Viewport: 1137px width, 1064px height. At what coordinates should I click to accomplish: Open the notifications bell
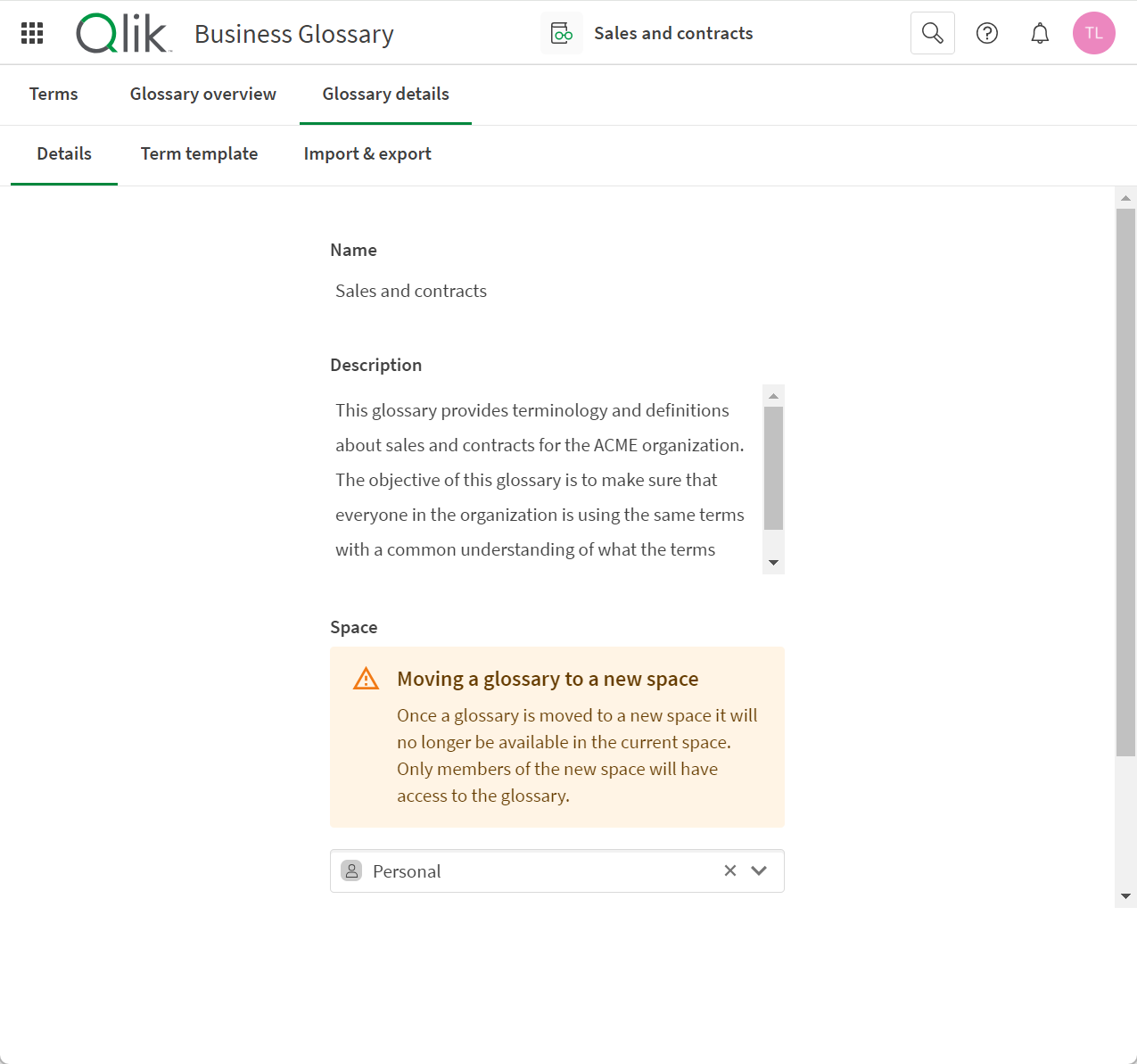pyautogui.click(x=1040, y=33)
